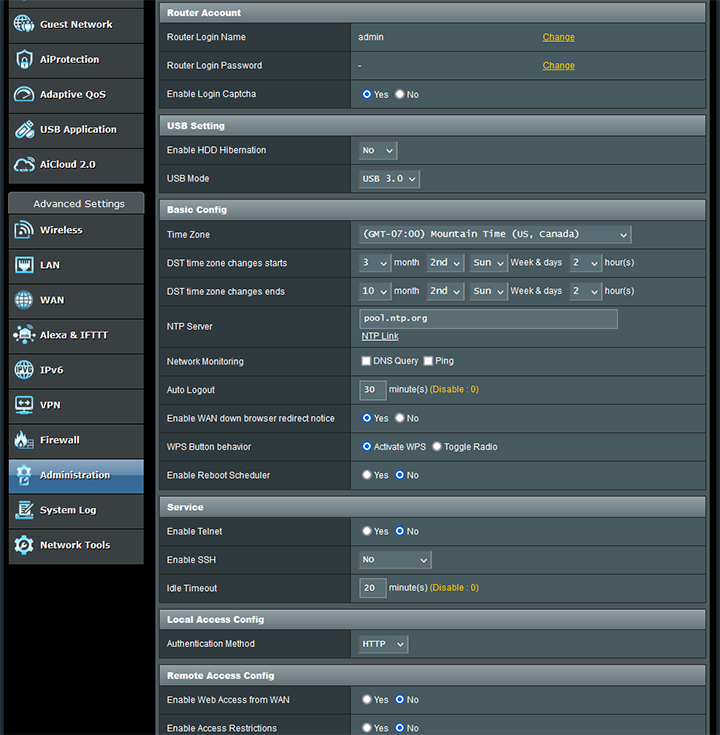Select Yes for Enable Telnet
This screenshot has width=720, height=735.
click(x=367, y=531)
